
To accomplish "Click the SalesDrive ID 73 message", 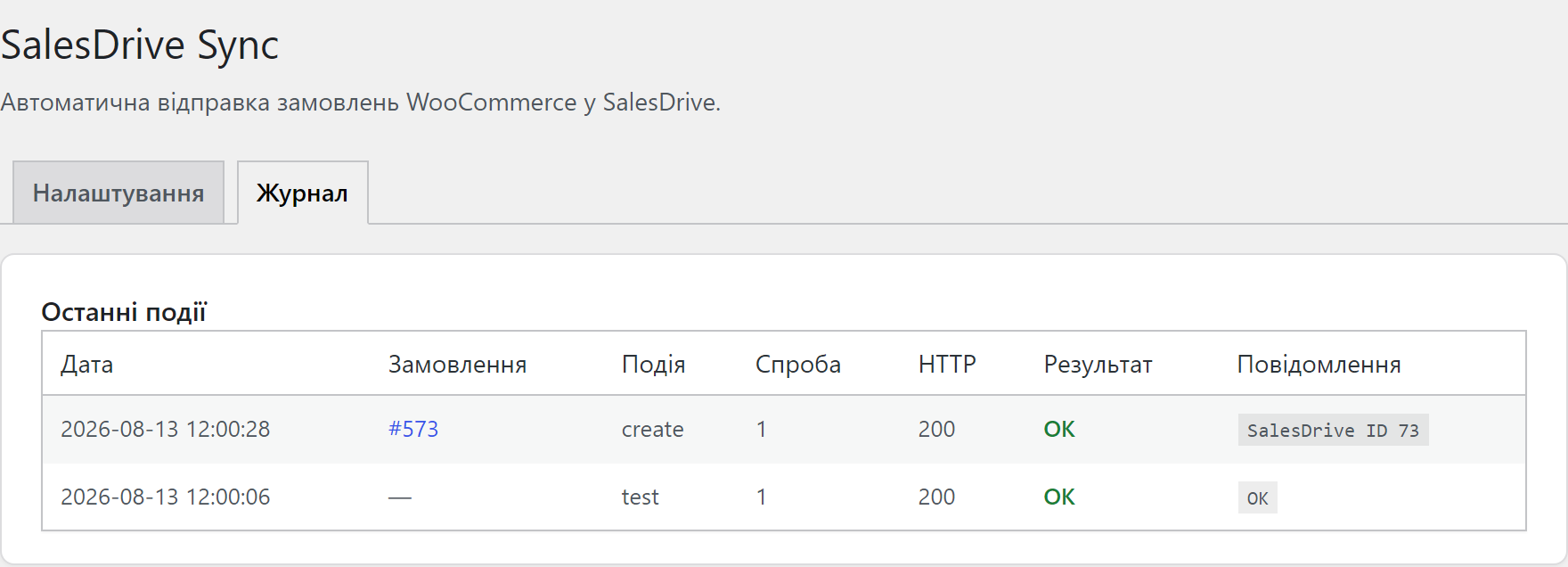I will click(1334, 430).
